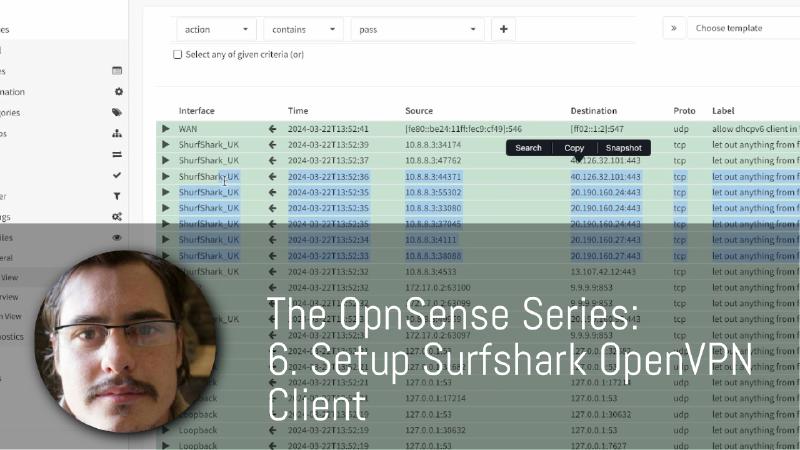Open the 'pass' value dropdown
This screenshot has height=450, width=800.
pyautogui.click(x=417, y=30)
